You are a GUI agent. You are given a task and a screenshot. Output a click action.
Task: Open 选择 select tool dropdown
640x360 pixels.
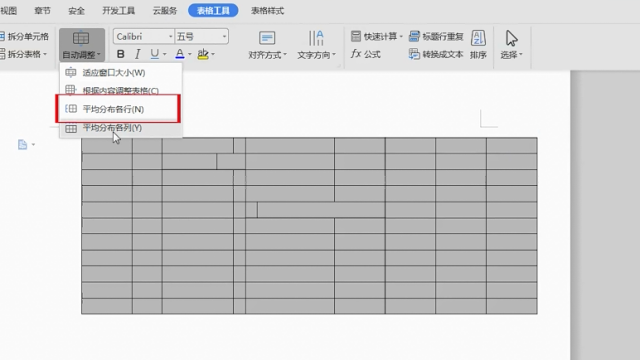pyautogui.click(x=511, y=45)
